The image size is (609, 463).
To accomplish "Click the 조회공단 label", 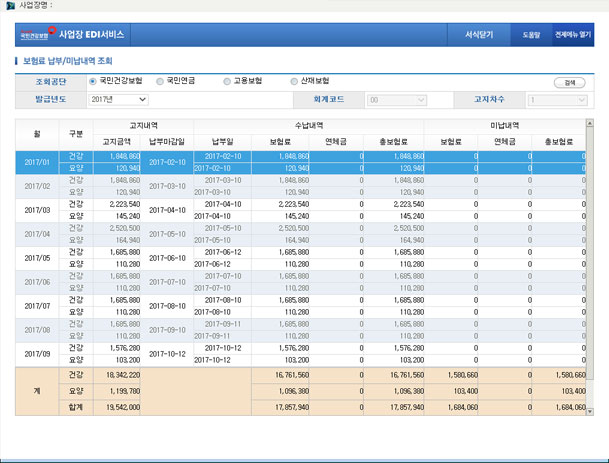I will point(51,82).
